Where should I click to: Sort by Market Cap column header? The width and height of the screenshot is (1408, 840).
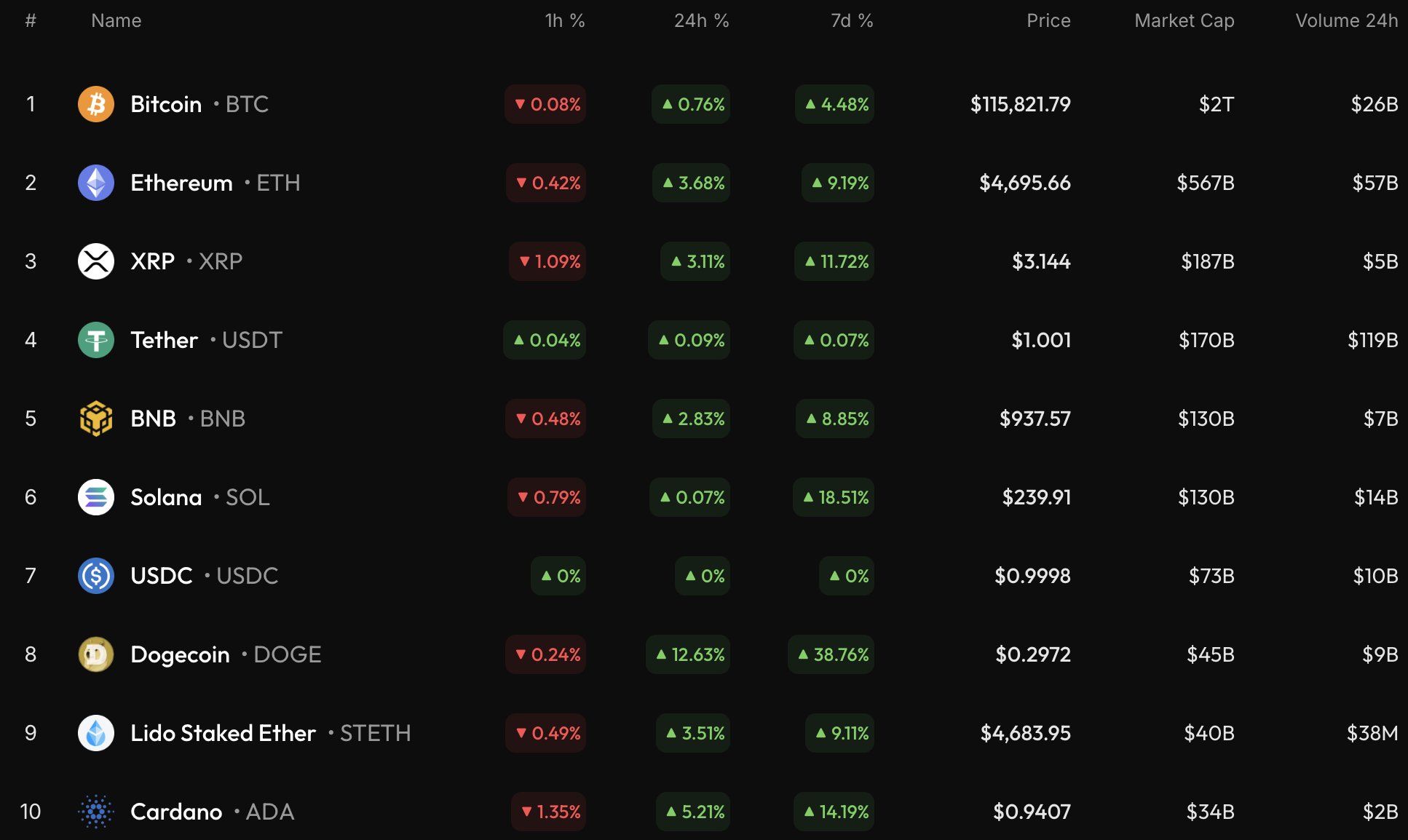coord(1184,20)
